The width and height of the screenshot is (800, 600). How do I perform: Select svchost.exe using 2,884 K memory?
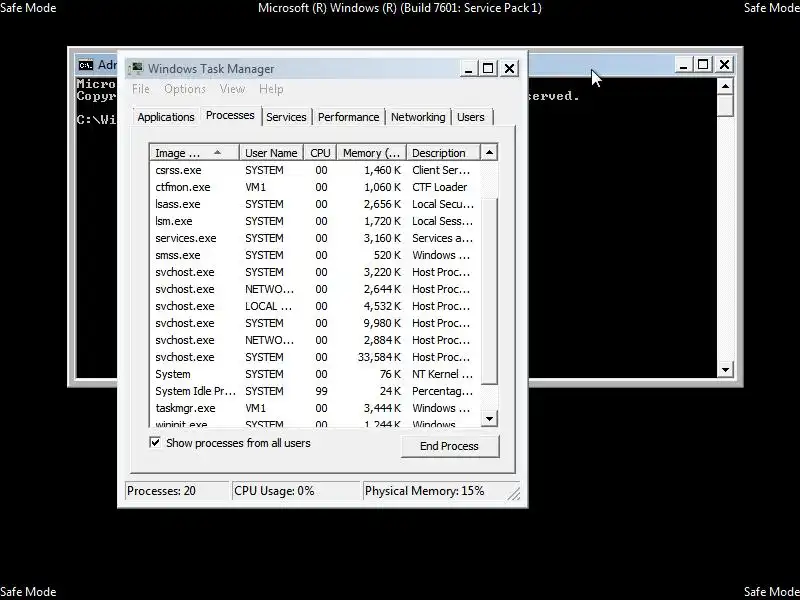point(315,340)
